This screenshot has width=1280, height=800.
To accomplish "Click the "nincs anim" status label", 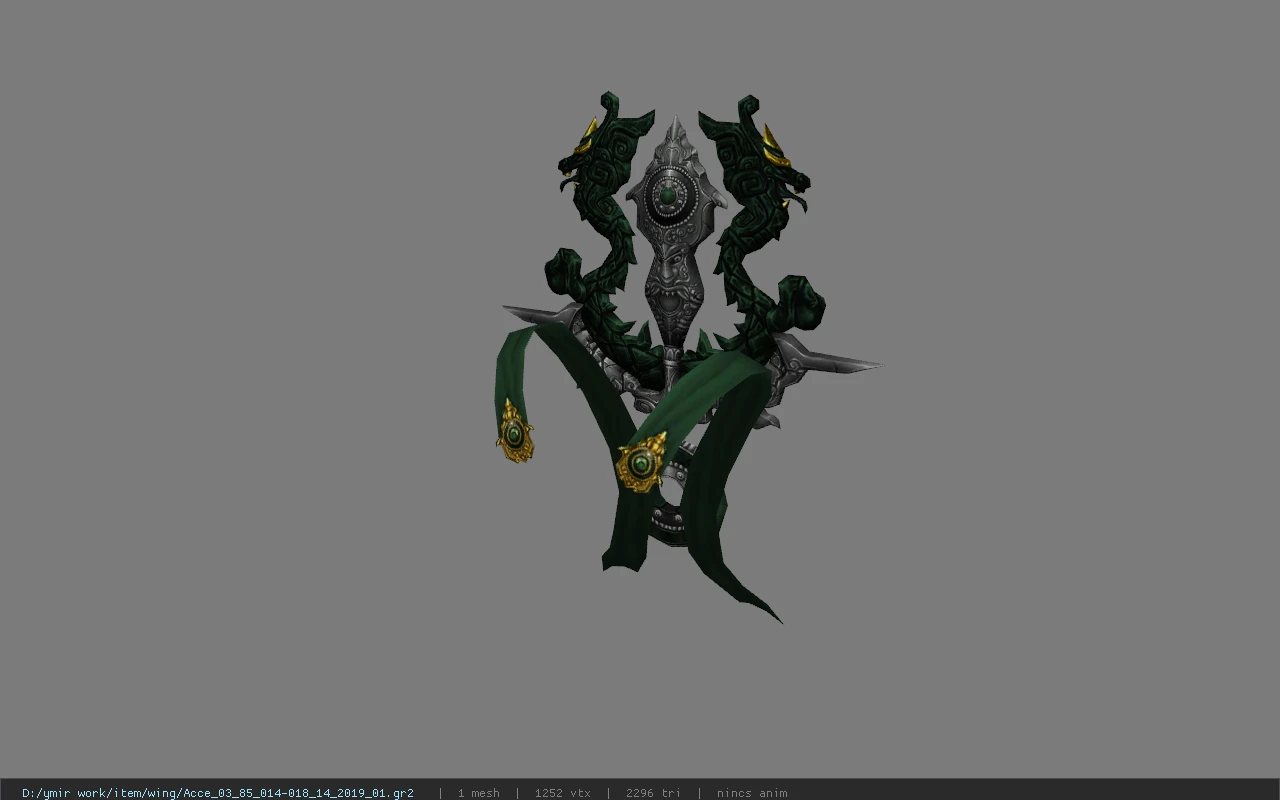I will (752, 793).
